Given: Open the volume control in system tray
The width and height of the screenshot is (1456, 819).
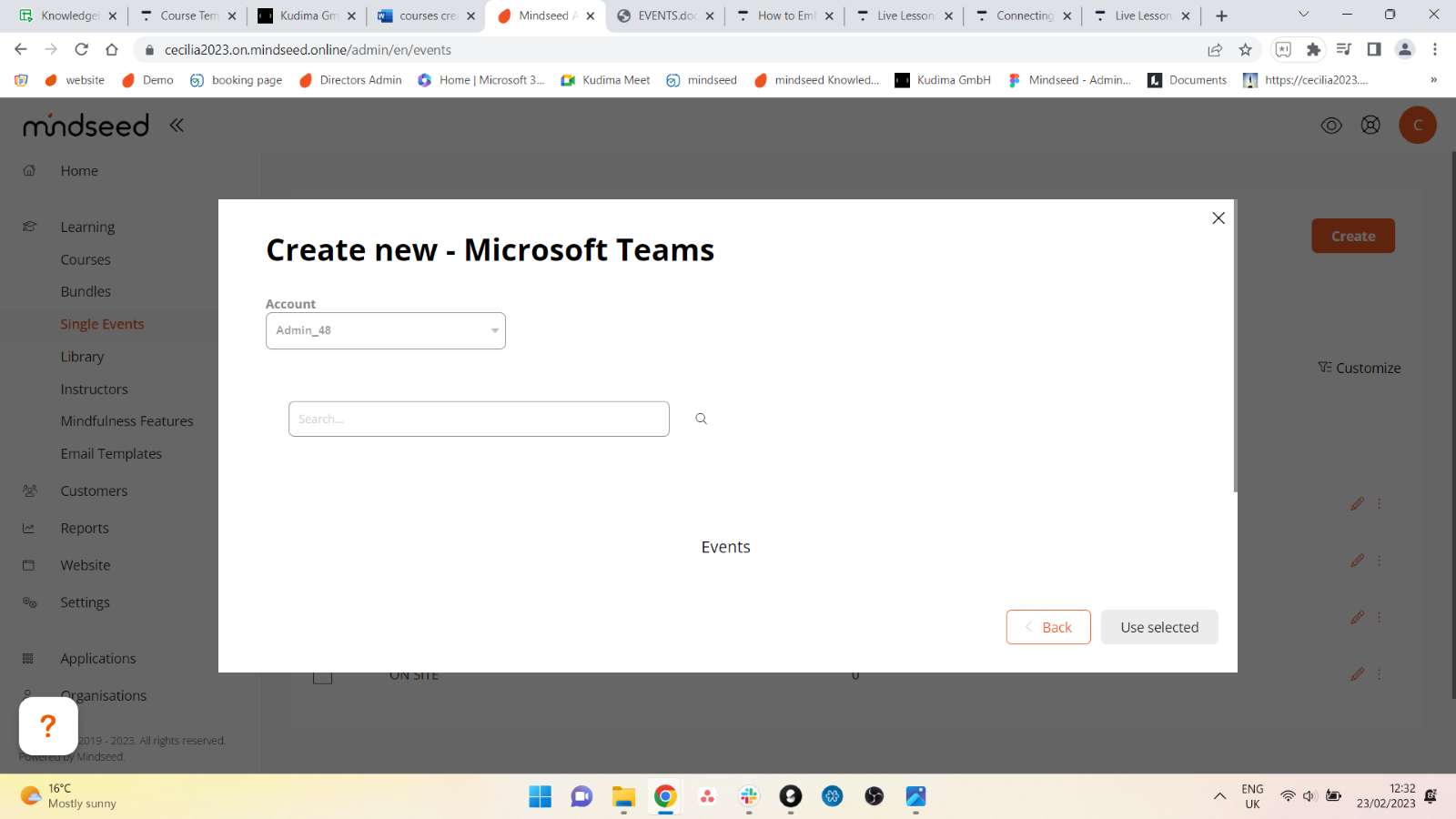Looking at the screenshot, I should click(1309, 796).
